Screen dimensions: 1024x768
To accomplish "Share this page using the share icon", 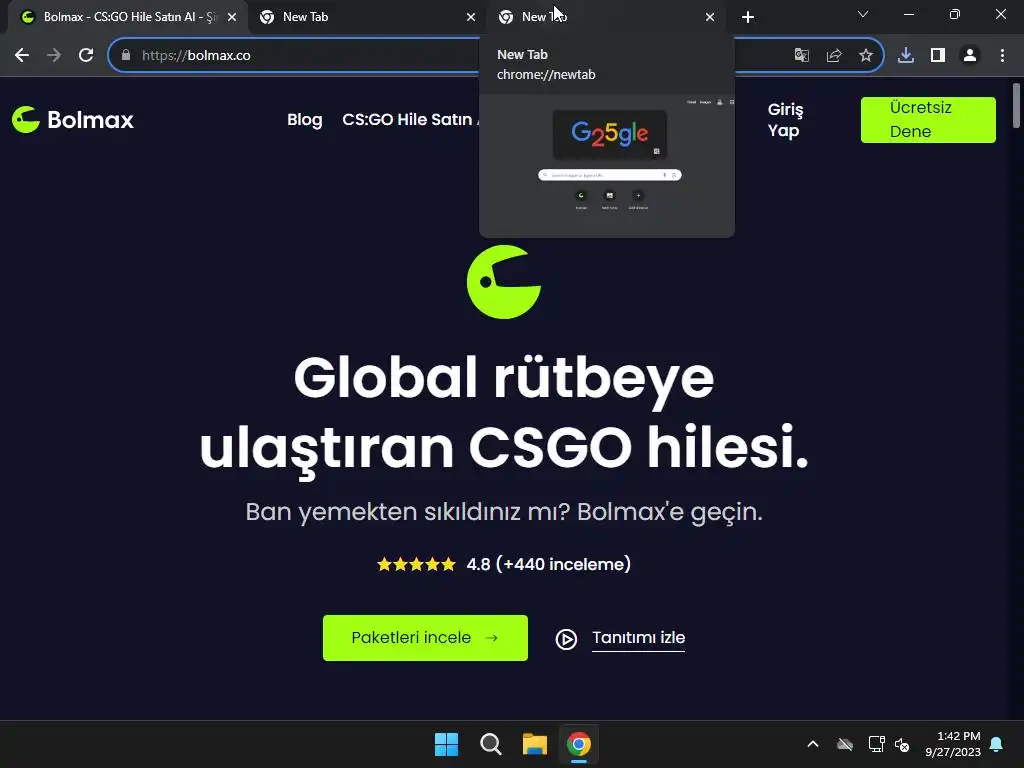I will 833,56.
